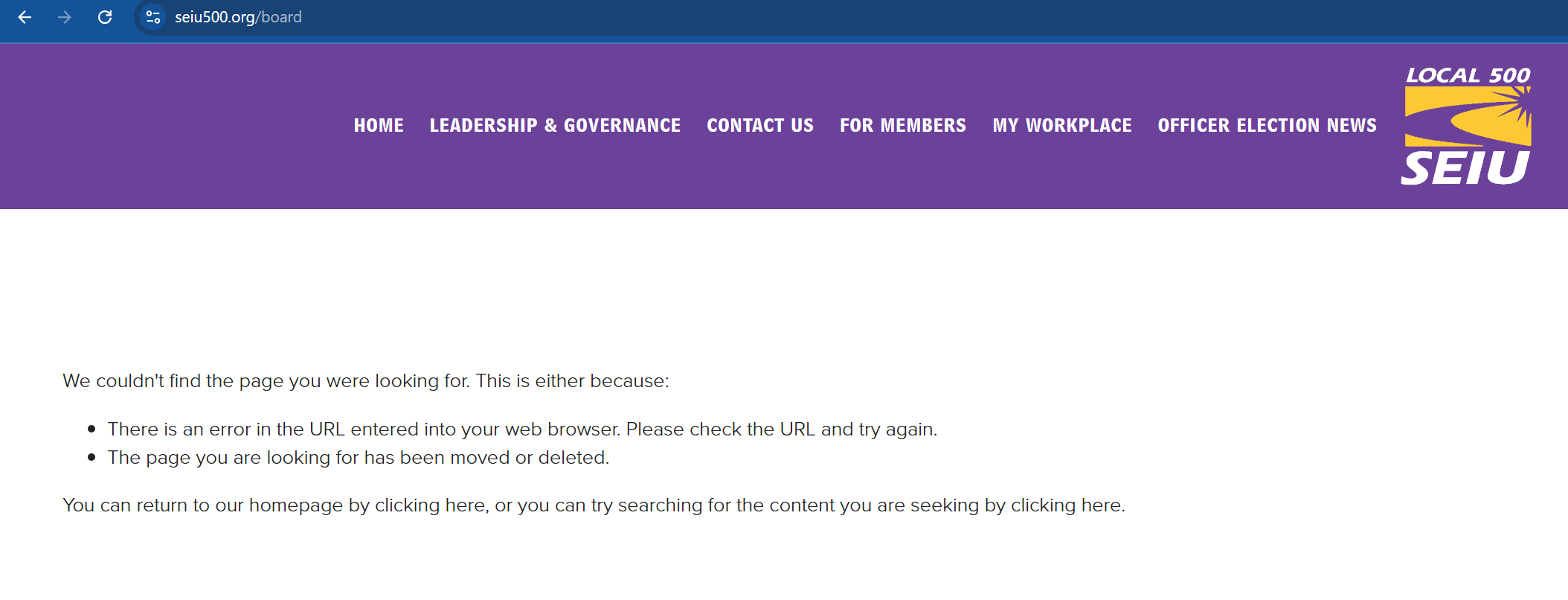Click the browser back arrow
Screen dimensions: 1568x600
pos(25,17)
